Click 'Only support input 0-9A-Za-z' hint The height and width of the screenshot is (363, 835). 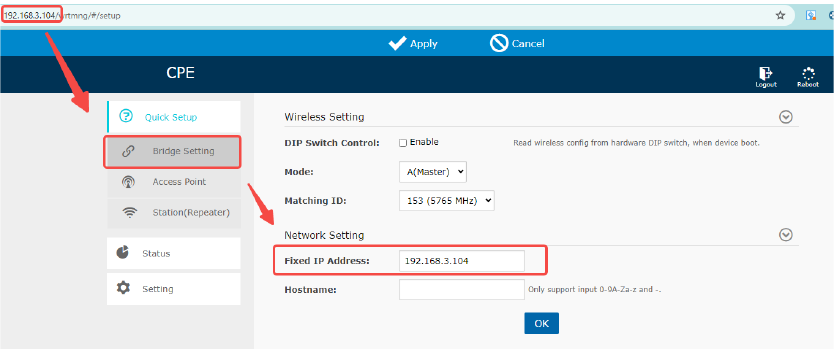pos(594,290)
